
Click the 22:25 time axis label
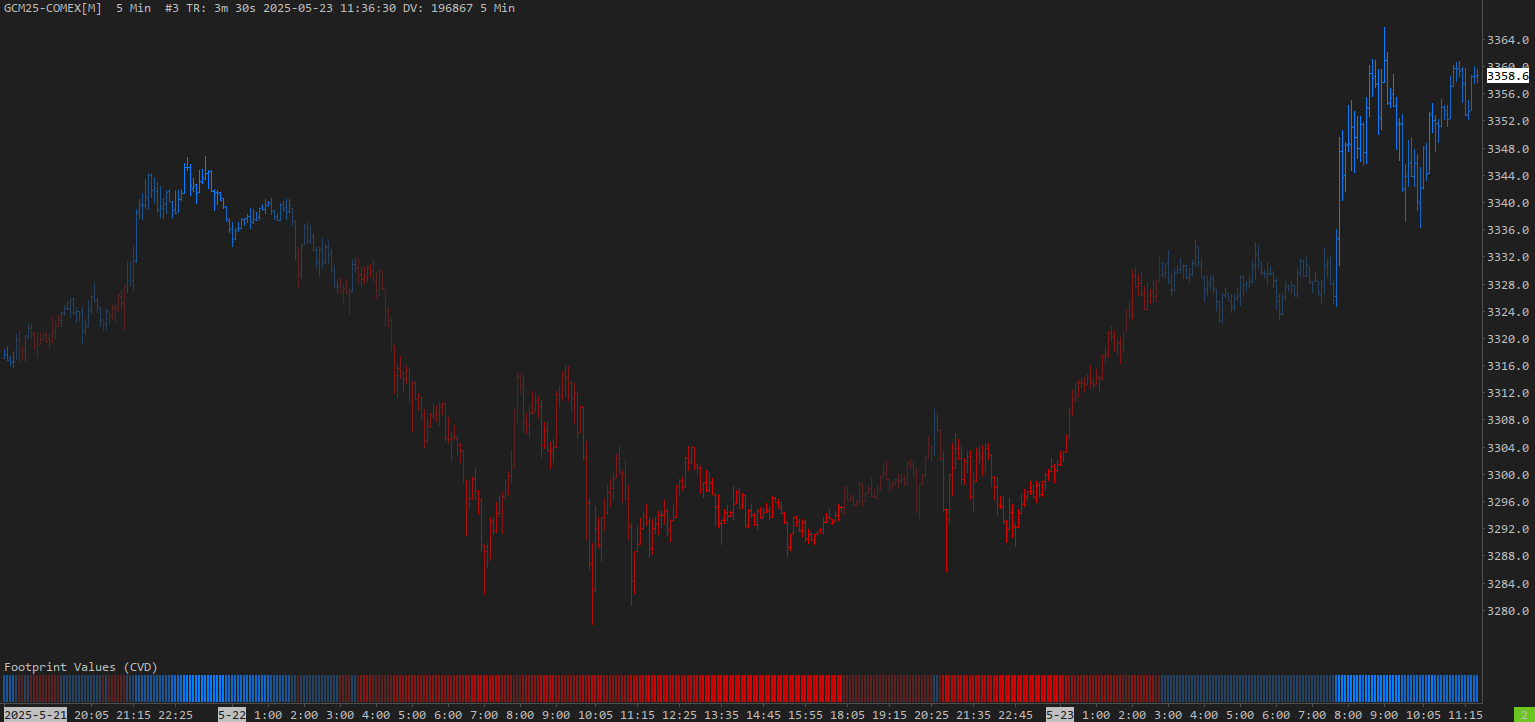(176, 715)
